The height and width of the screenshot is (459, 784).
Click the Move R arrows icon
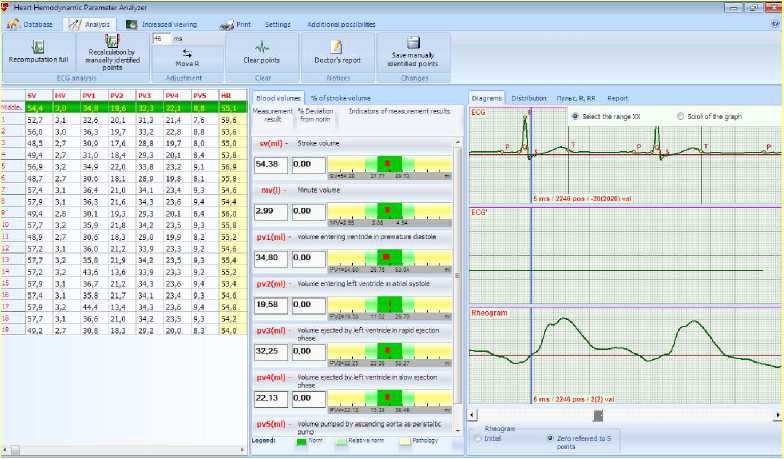tap(188, 52)
